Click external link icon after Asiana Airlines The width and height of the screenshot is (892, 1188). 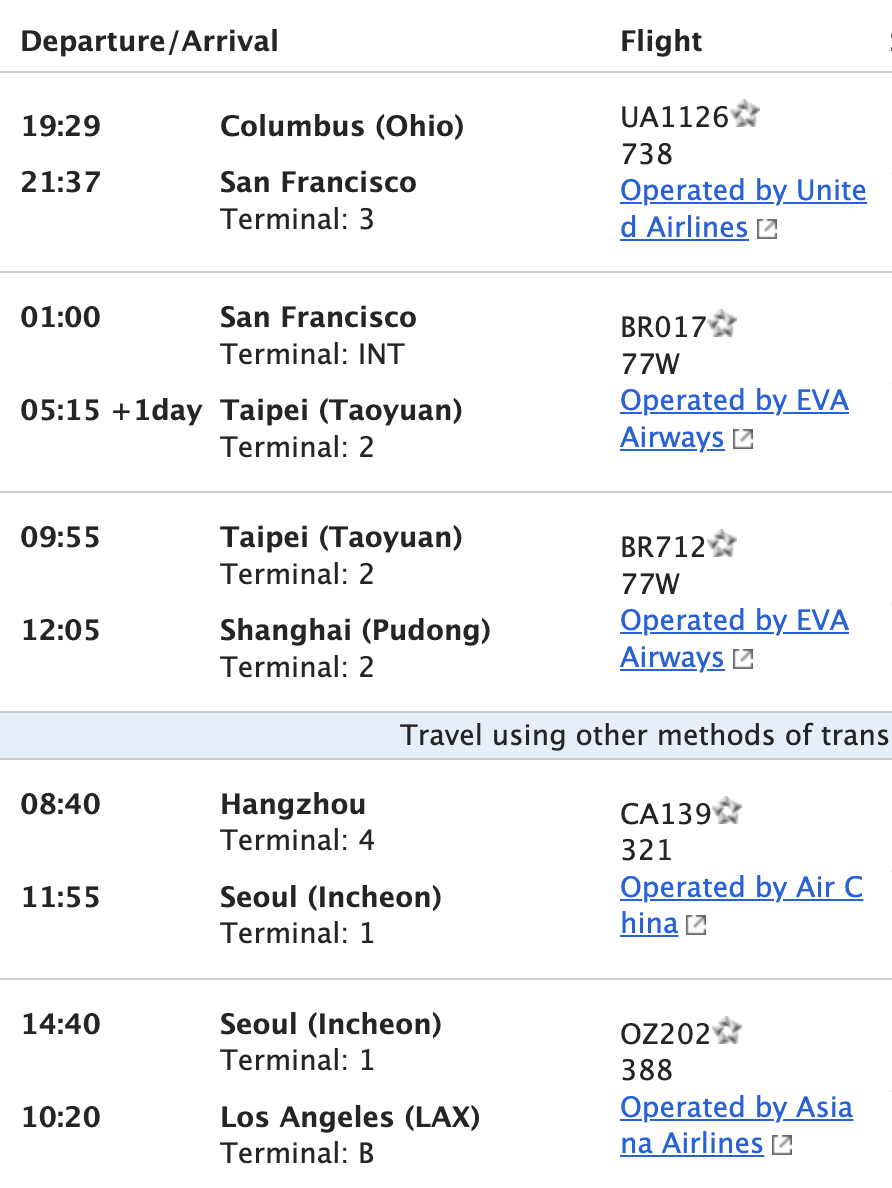(x=781, y=1145)
